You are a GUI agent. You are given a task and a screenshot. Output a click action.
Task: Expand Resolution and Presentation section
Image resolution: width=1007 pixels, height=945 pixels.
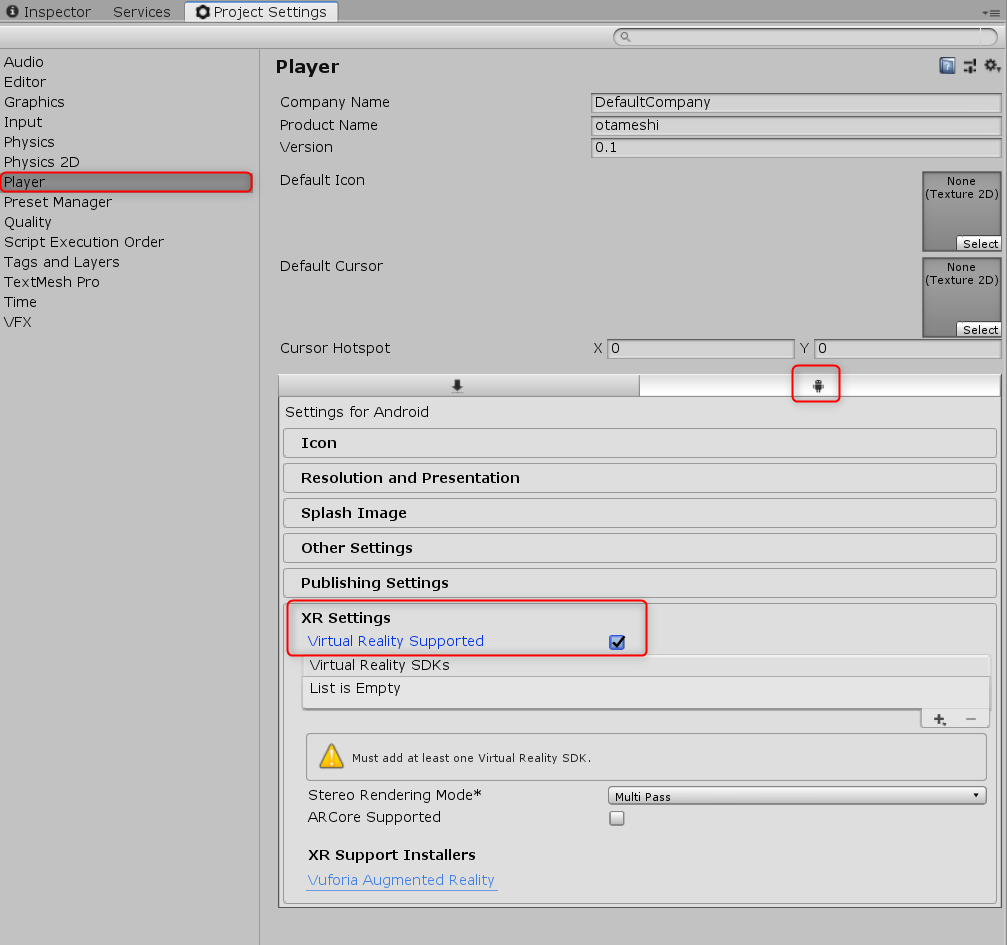point(640,478)
